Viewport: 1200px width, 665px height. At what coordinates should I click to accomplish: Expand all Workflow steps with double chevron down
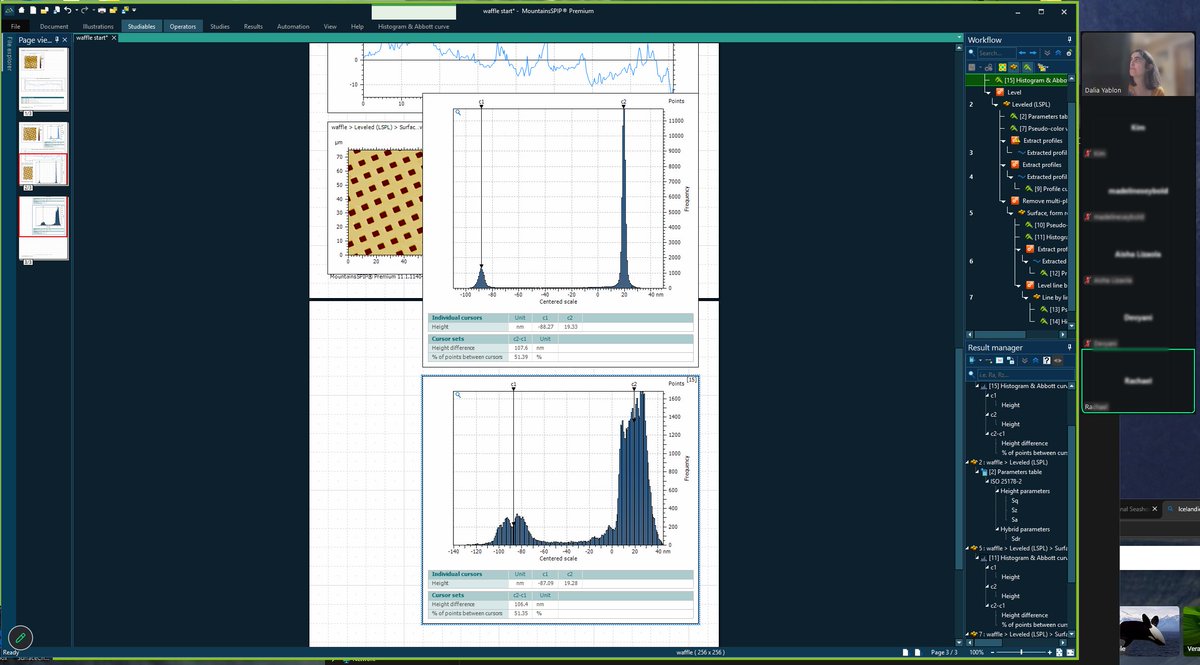tap(1046, 53)
